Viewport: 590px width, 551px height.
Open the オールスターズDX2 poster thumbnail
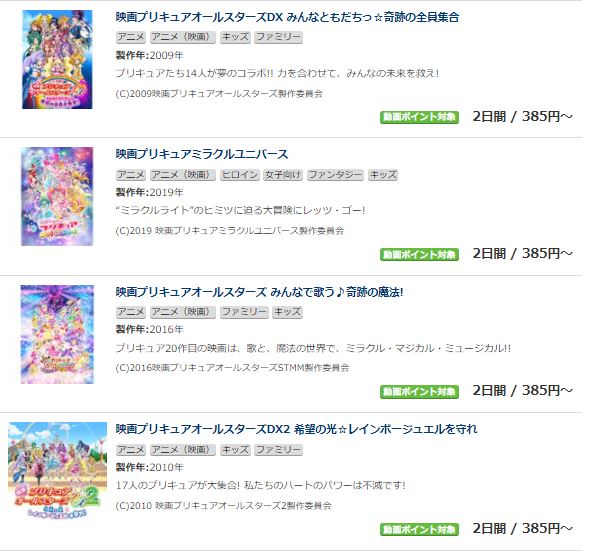(58, 470)
